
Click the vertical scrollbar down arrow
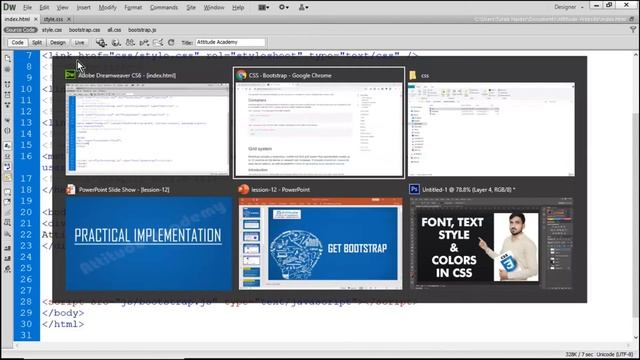(x=636, y=337)
